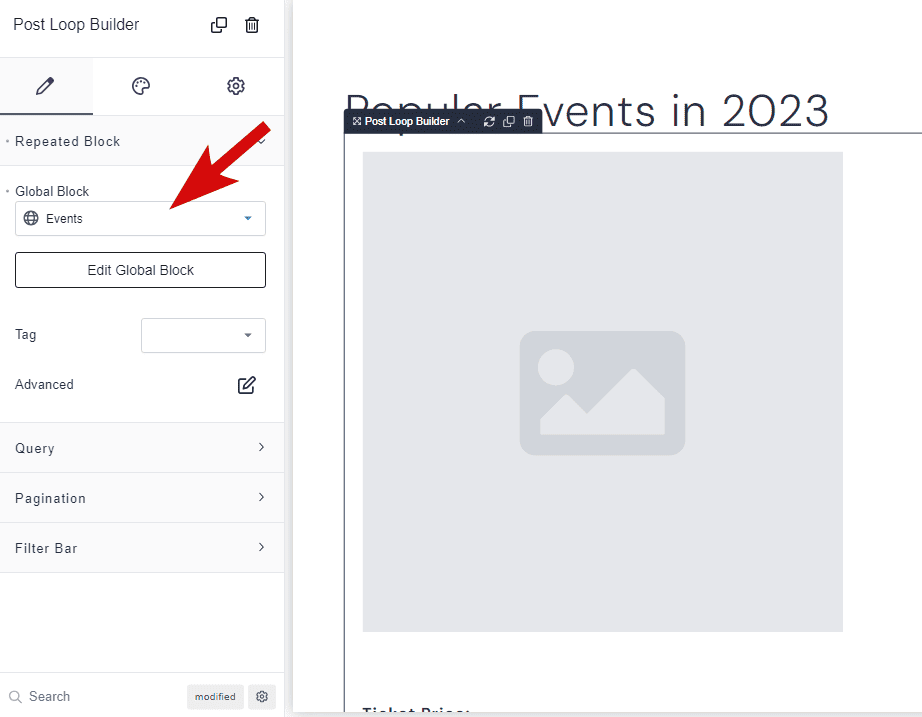Collapse the Repeated Block section
Screen dimensions: 922x717
pyautogui.click(x=142, y=141)
